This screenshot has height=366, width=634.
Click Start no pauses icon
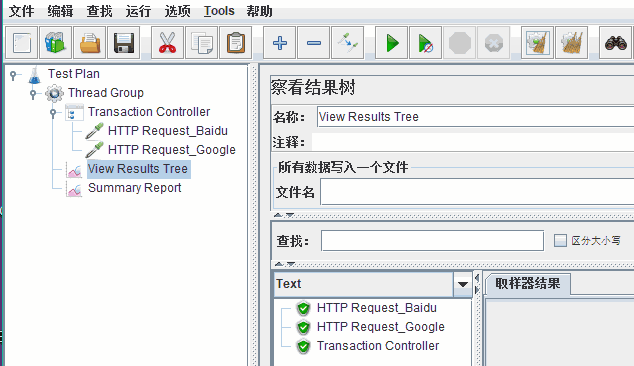click(x=425, y=43)
